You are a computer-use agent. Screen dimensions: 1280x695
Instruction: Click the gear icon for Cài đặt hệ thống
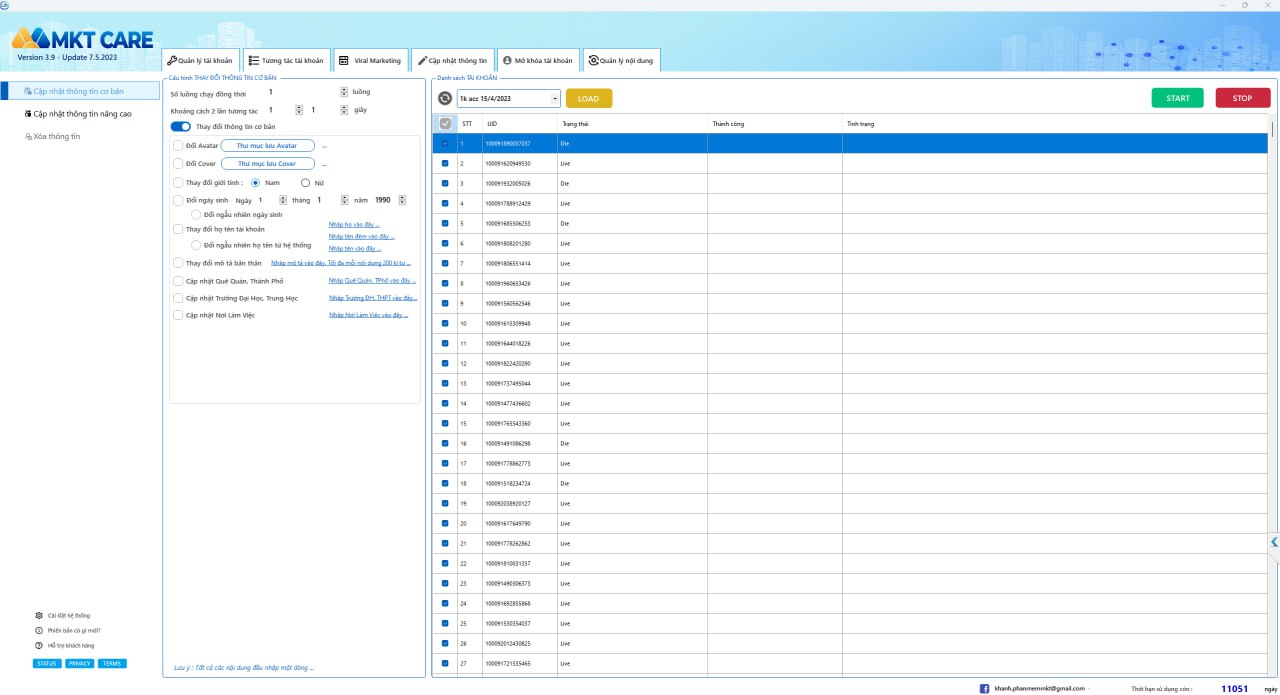38,615
